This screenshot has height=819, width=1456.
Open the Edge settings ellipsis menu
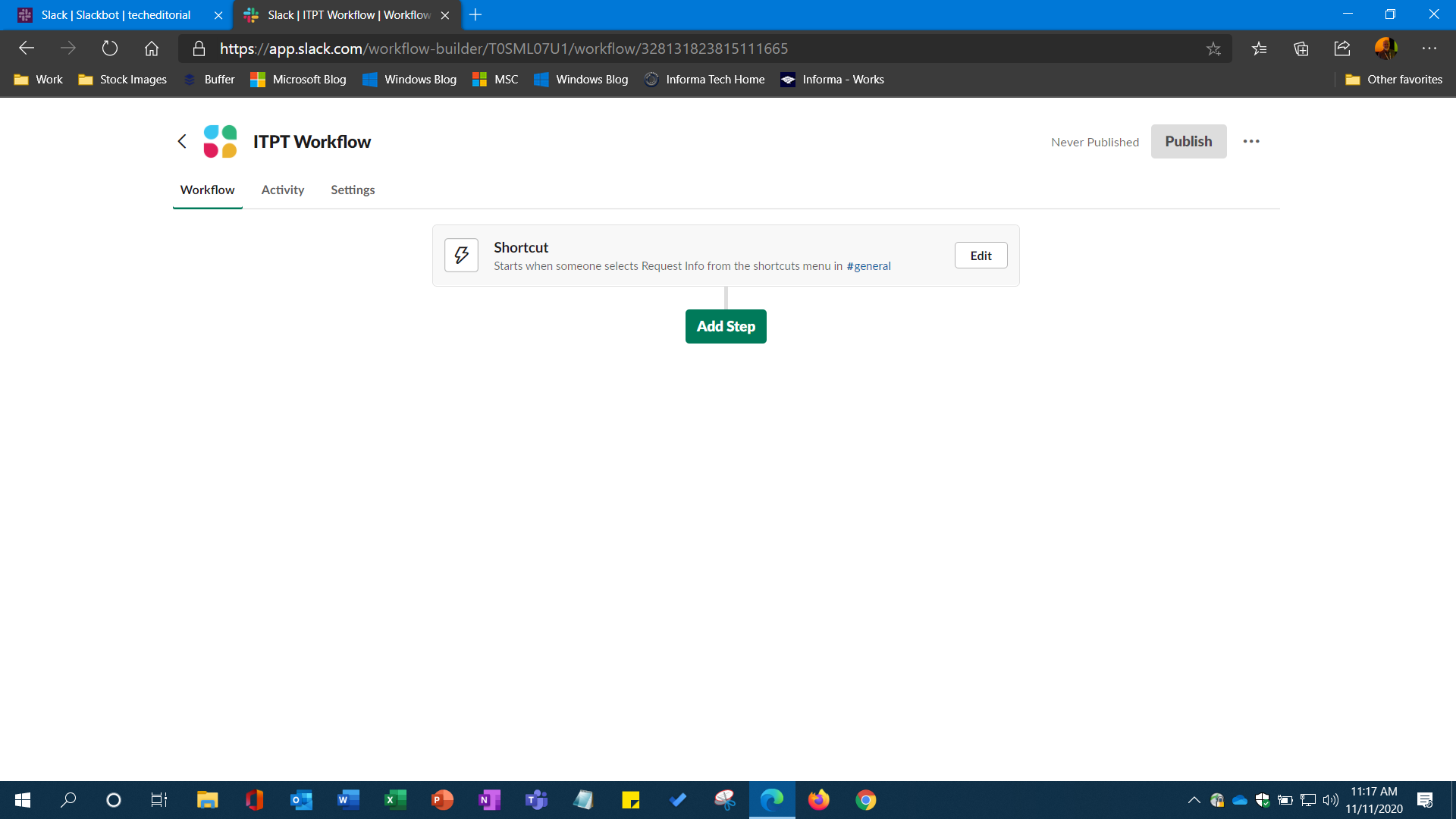(x=1430, y=48)
